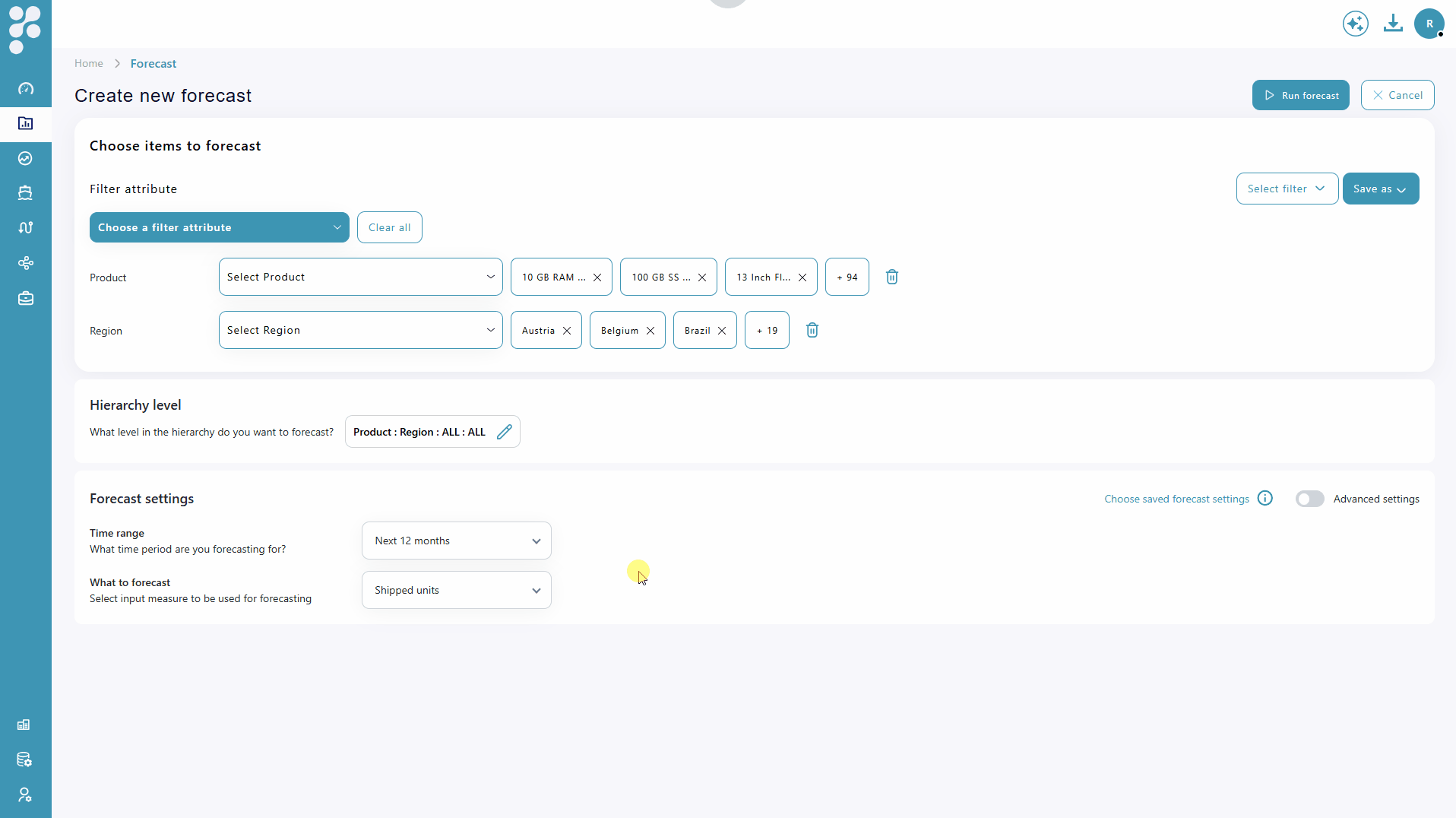
Task: Open the trend analytics circle icon in sidebar
Action: tap(26, 158)
